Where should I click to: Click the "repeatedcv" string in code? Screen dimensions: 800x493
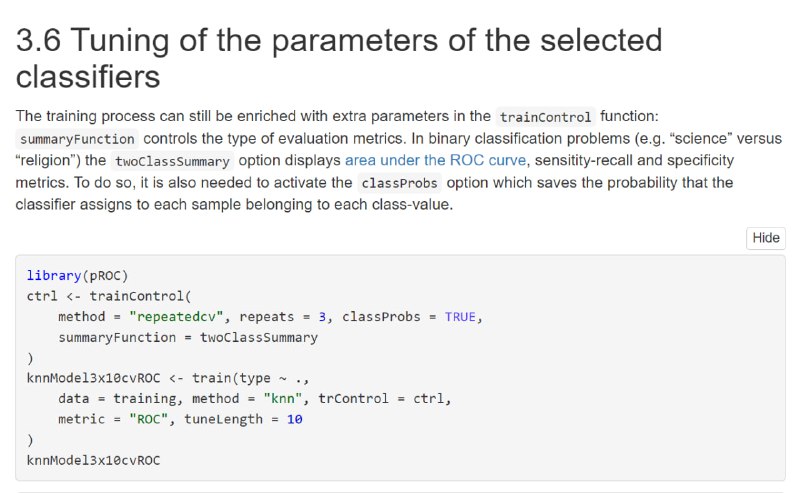point(176,317)
